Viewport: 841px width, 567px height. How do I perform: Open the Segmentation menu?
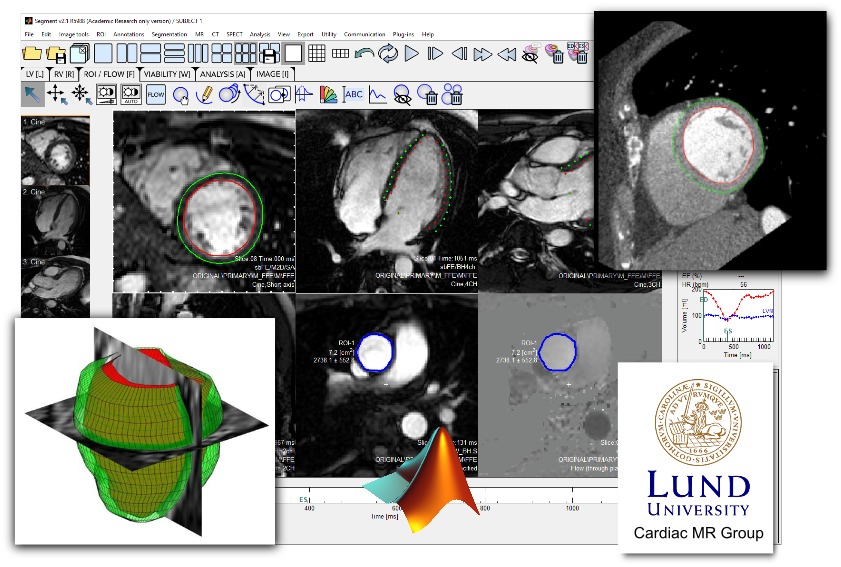[x=169, y=34]
